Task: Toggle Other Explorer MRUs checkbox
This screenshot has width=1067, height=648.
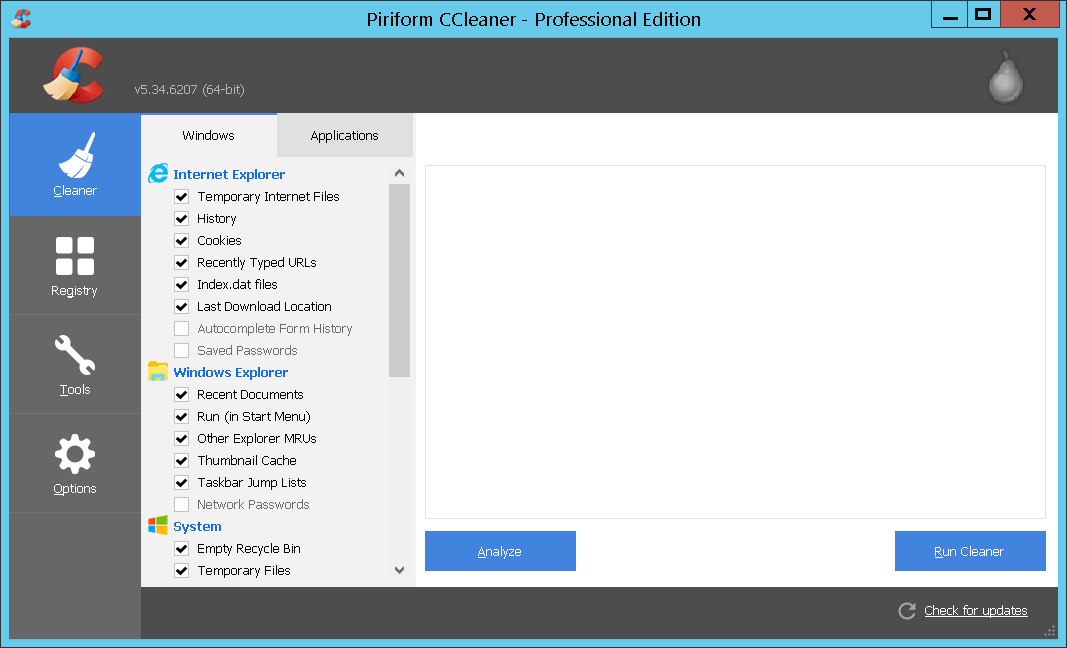Action: [182, 438]
